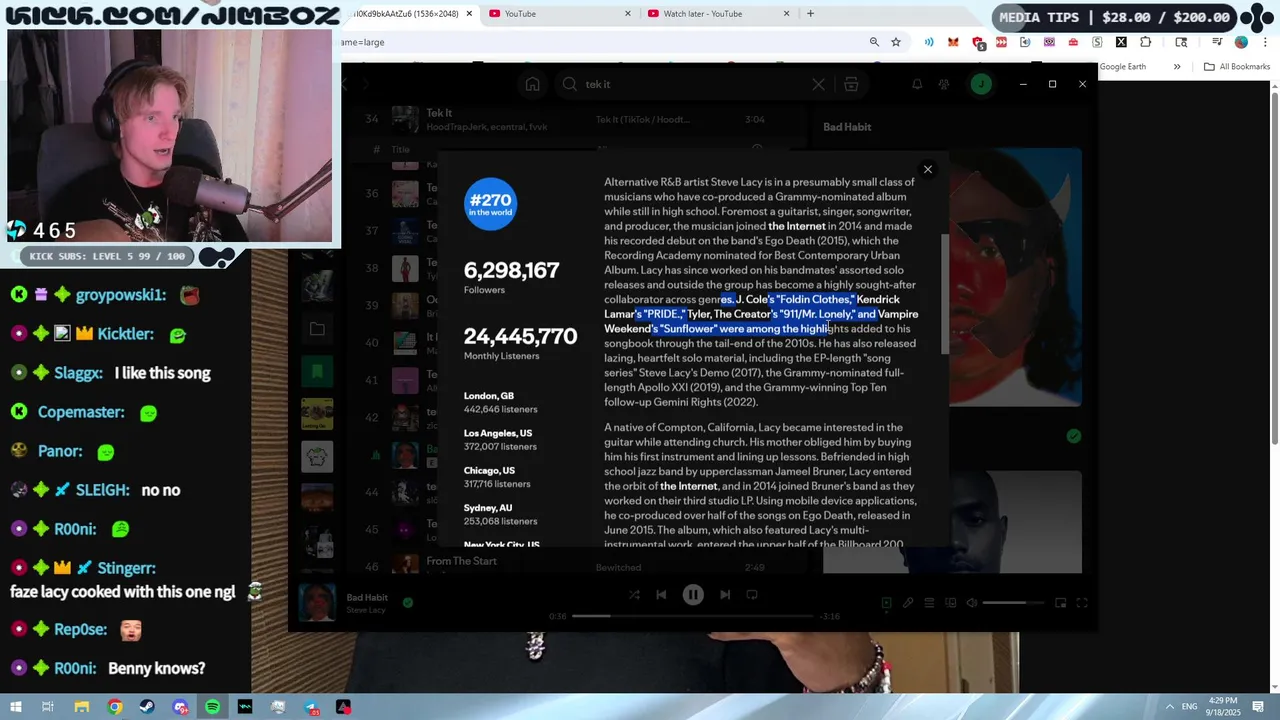Viewport: 1280px width, 720px height.
Task: Close the 'YouTube' browser tab
Action: click(x=628, y=14)
